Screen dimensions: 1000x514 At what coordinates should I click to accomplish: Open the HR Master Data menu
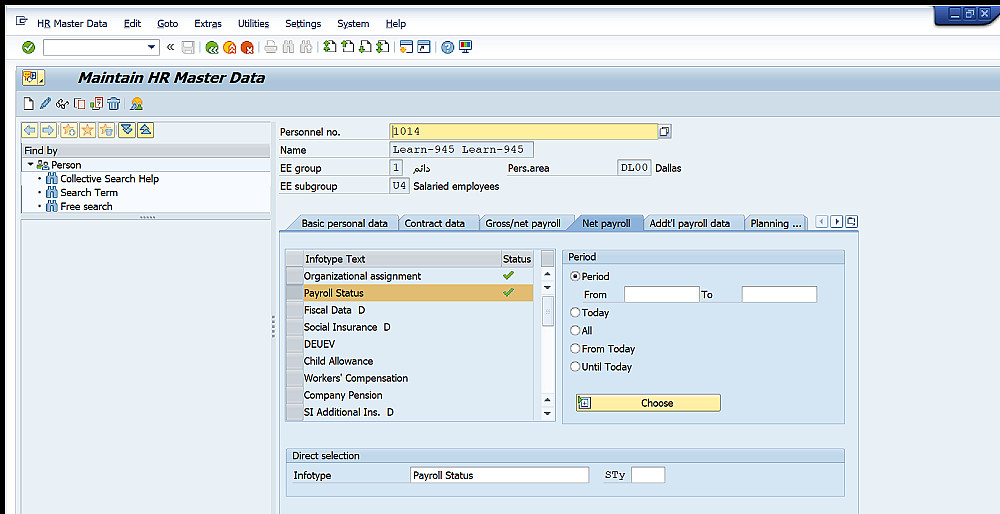pos(72,24)
